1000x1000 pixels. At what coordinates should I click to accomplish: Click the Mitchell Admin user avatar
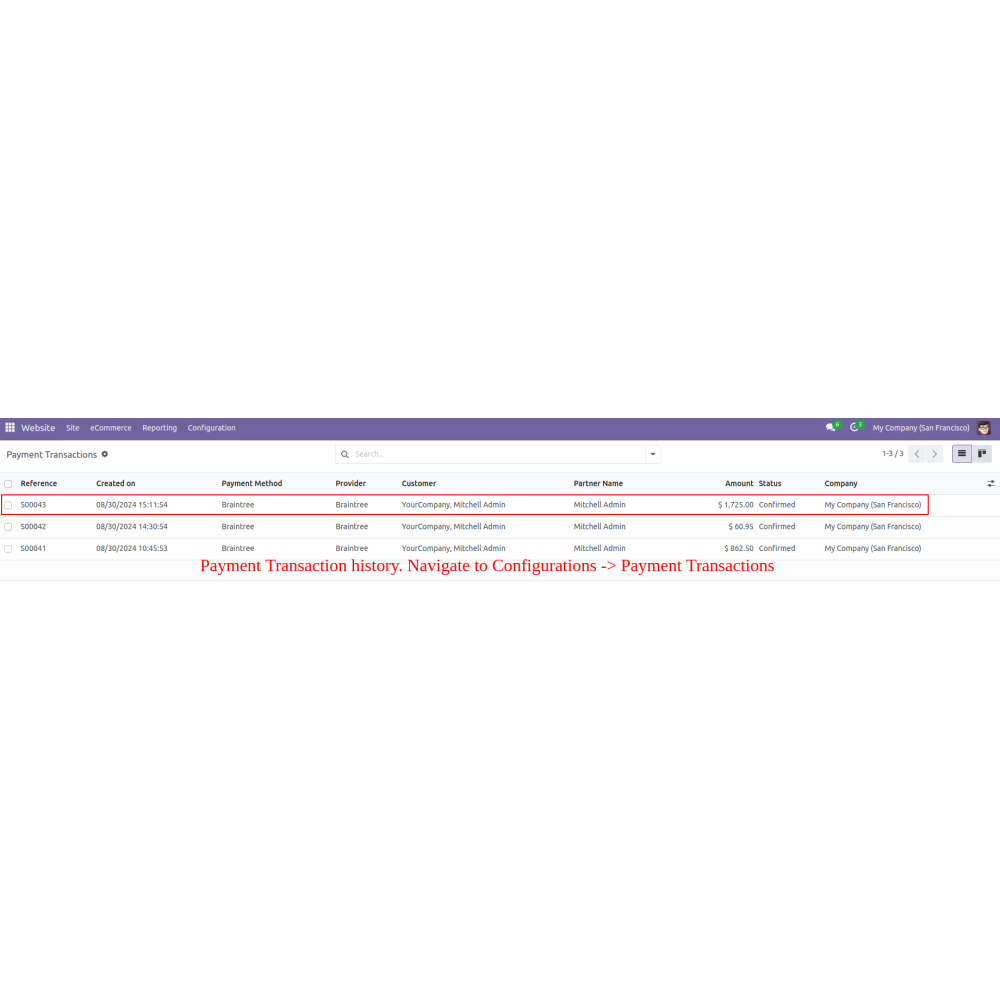coord(985,428)
